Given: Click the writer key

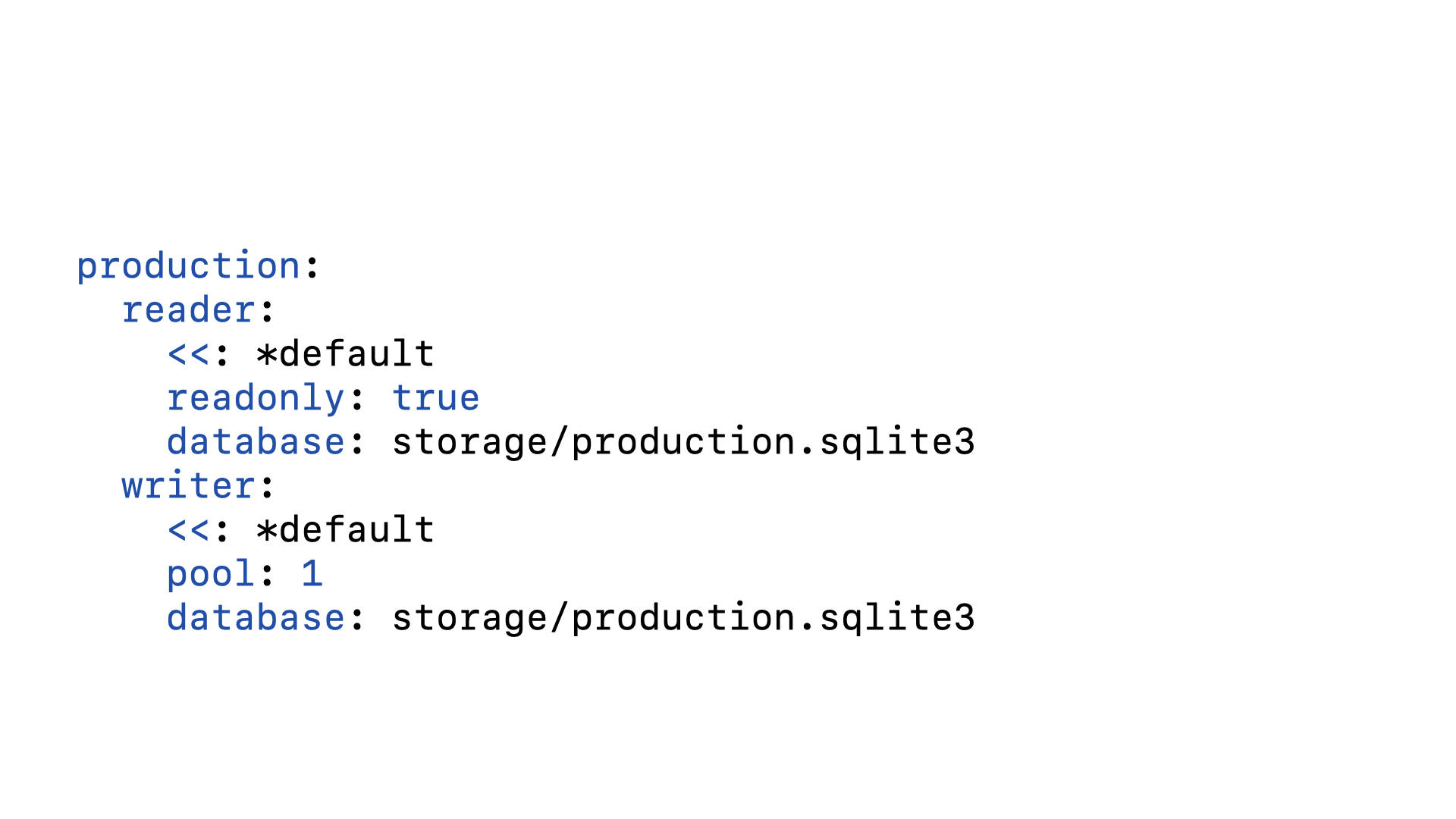Looking at the screenshot, I should (x=188, y=486).
